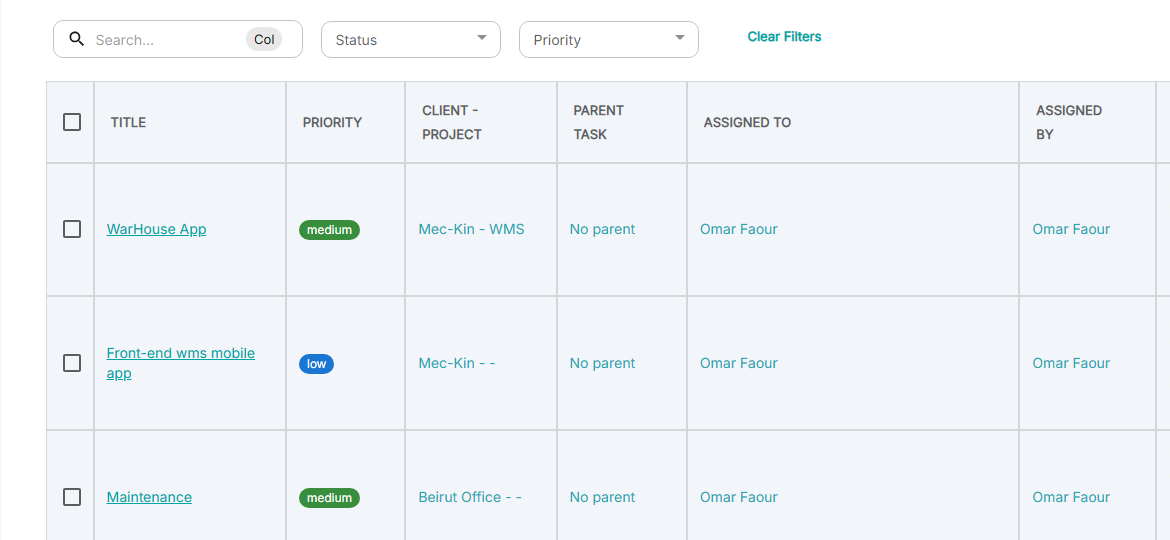Click the Priority column header
The height and width of the screenshot is (540, 1170).
click(332, 122)
